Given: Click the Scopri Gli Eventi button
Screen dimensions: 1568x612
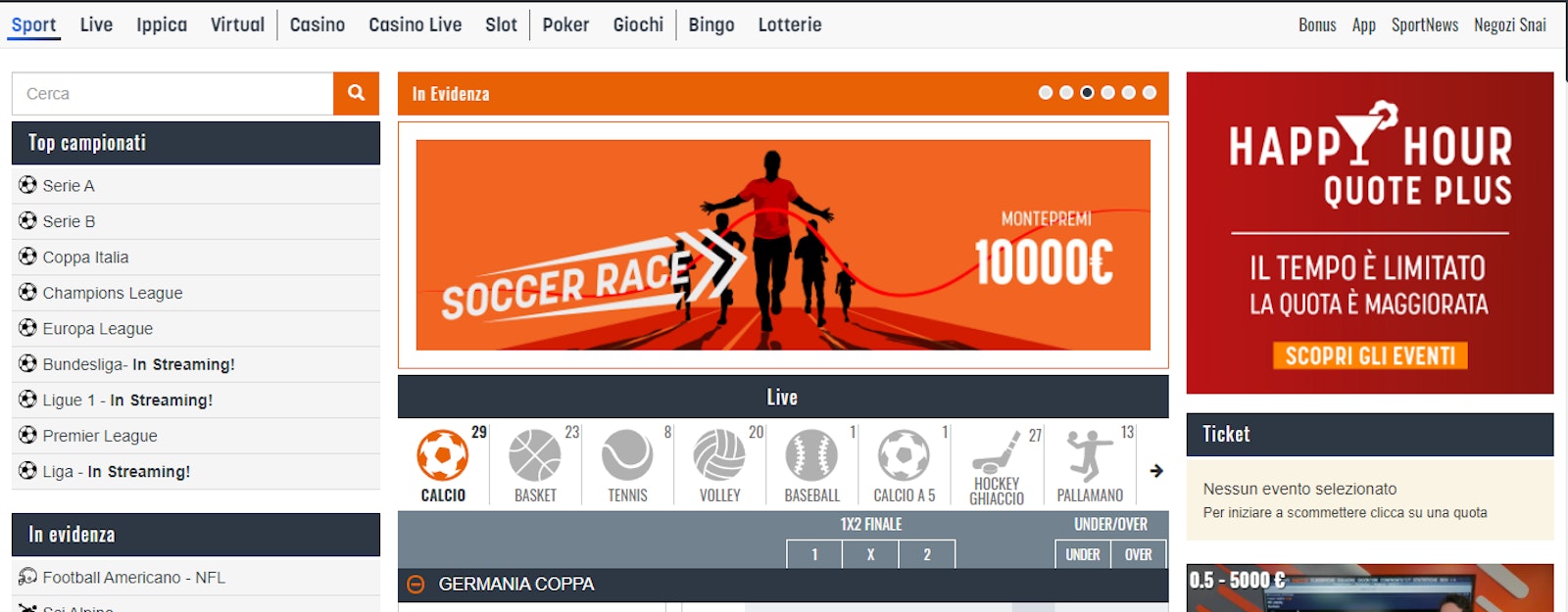Looking at the screenshot, I should [1370, 355].
